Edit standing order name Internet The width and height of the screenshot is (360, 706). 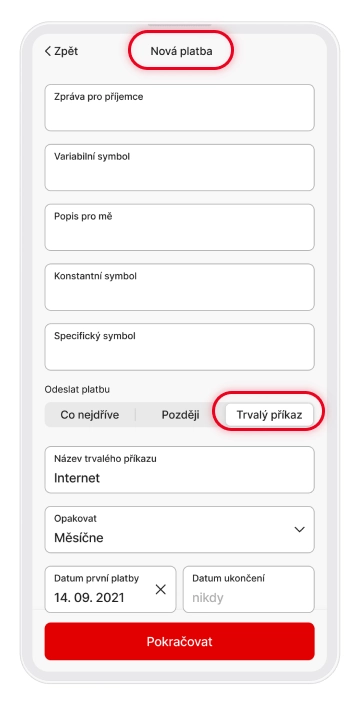coord(180,470)
